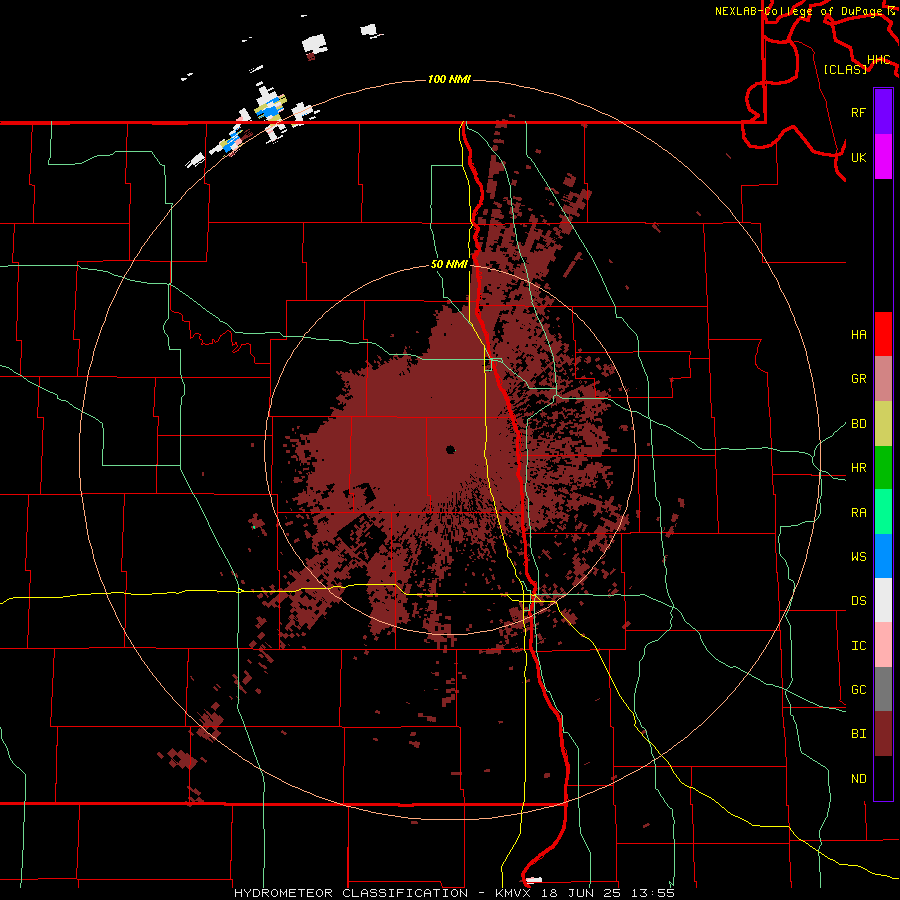This screenshot has height=900, width=900.
Task: Select the GC gray legend swatch
Action: tap(883, 689)
